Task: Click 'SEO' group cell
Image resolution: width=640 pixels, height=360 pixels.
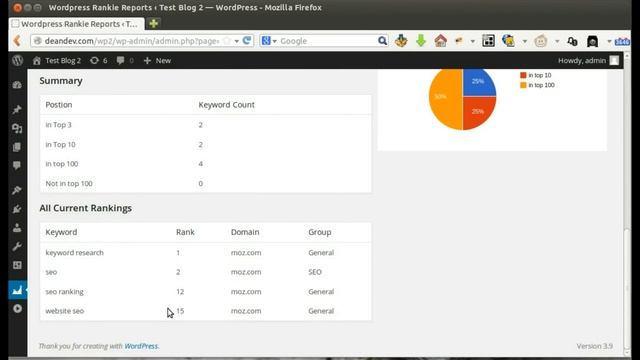Action: click(315, 272)
